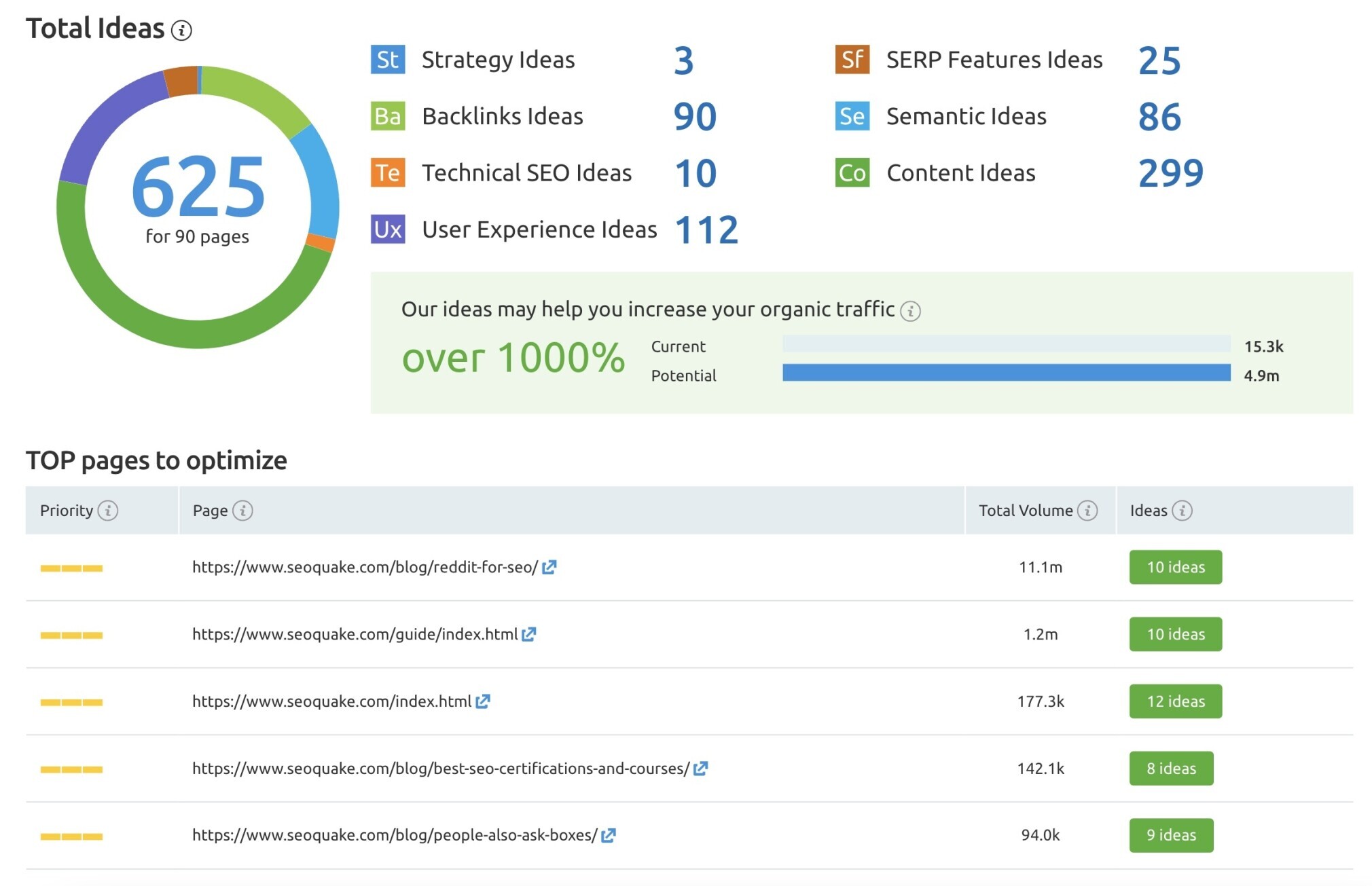
Task: Open the people-also-ask-boxes page URL
Action: [395, 836]
